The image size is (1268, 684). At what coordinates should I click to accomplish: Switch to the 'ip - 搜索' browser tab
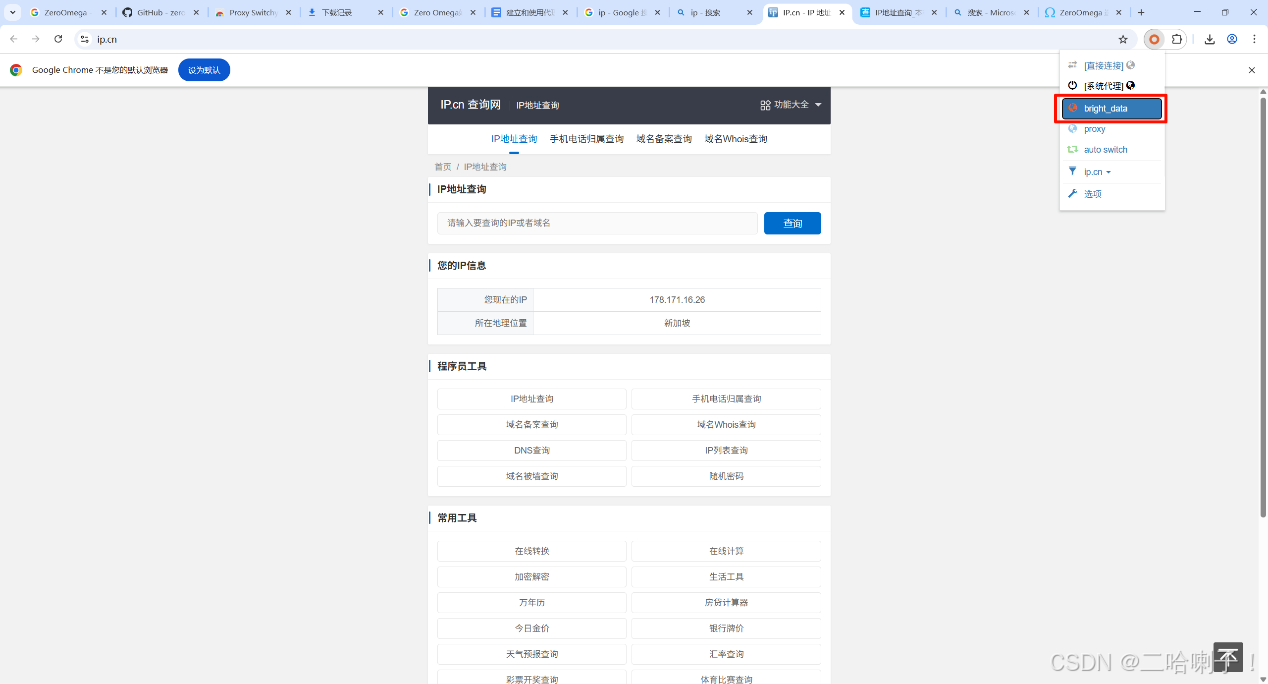(x=713, y=13)
